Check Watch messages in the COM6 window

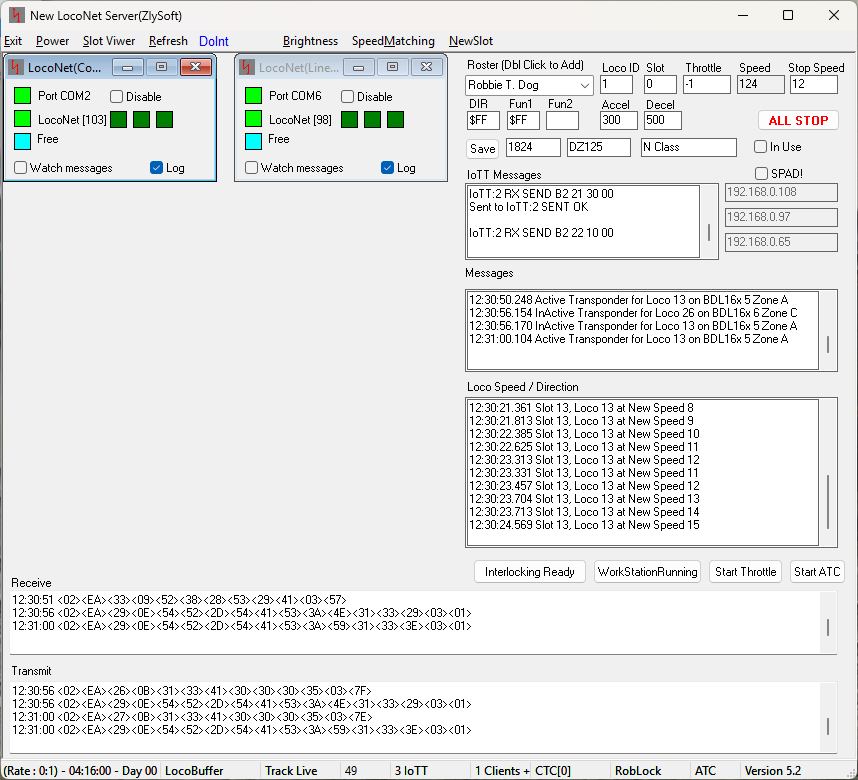point(252,168)
